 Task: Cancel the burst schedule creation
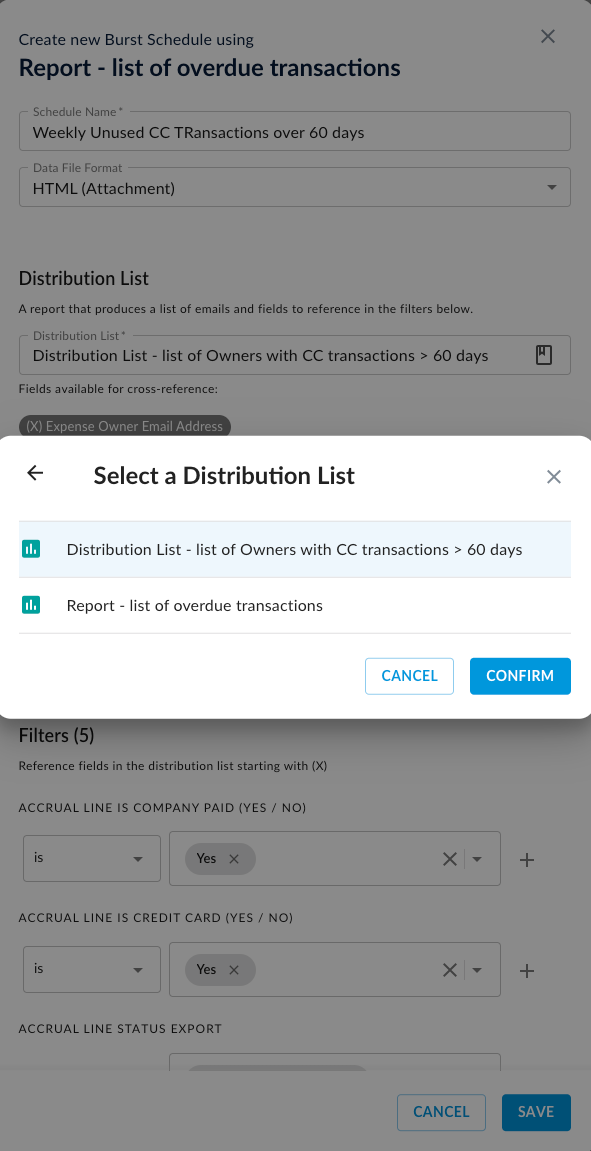pyautogui.click(x=441, y=1112)
